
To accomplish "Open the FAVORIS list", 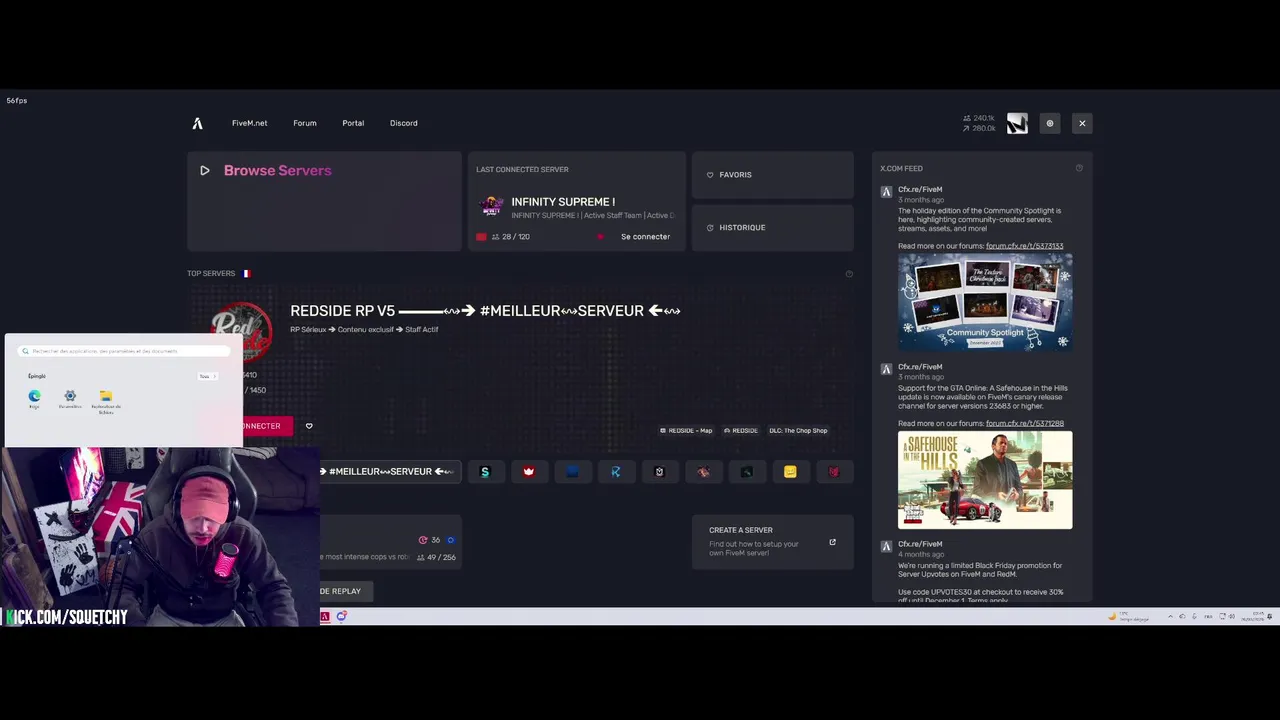I will pos(772,175).
